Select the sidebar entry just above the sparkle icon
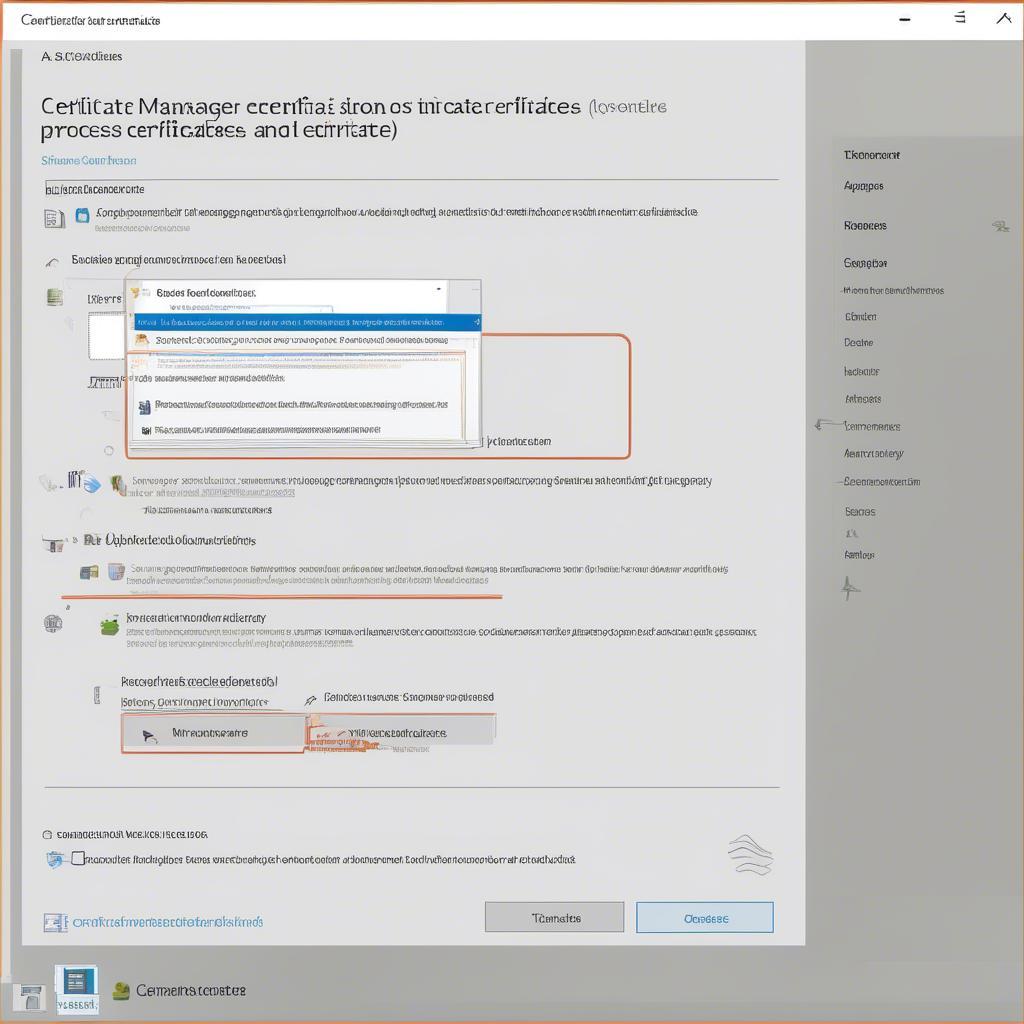Screen dimensions: 1024x1024 click(859, 555)
